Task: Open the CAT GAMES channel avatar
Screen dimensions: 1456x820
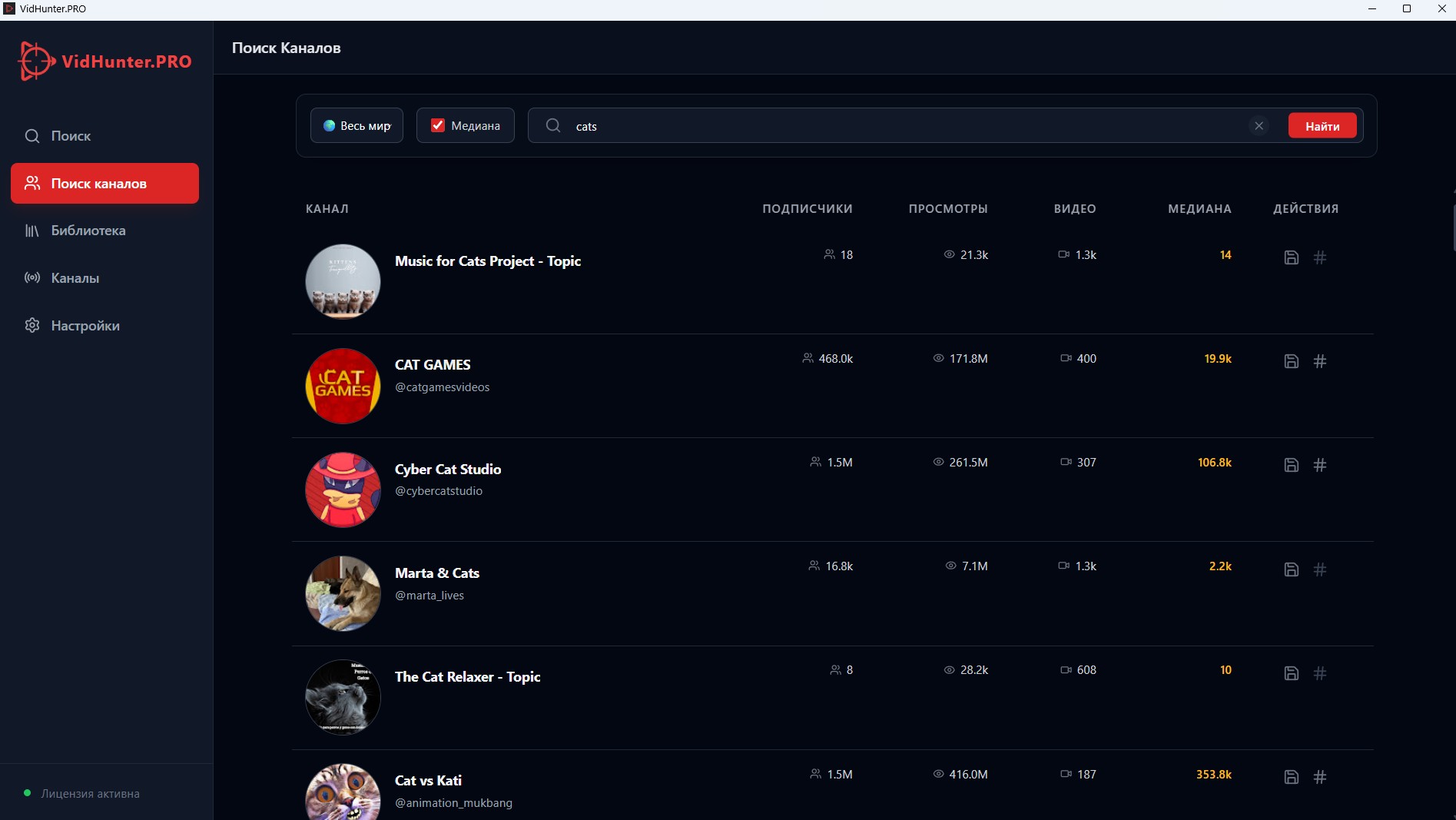Action: pyautogui.click(x=343, y=386)
